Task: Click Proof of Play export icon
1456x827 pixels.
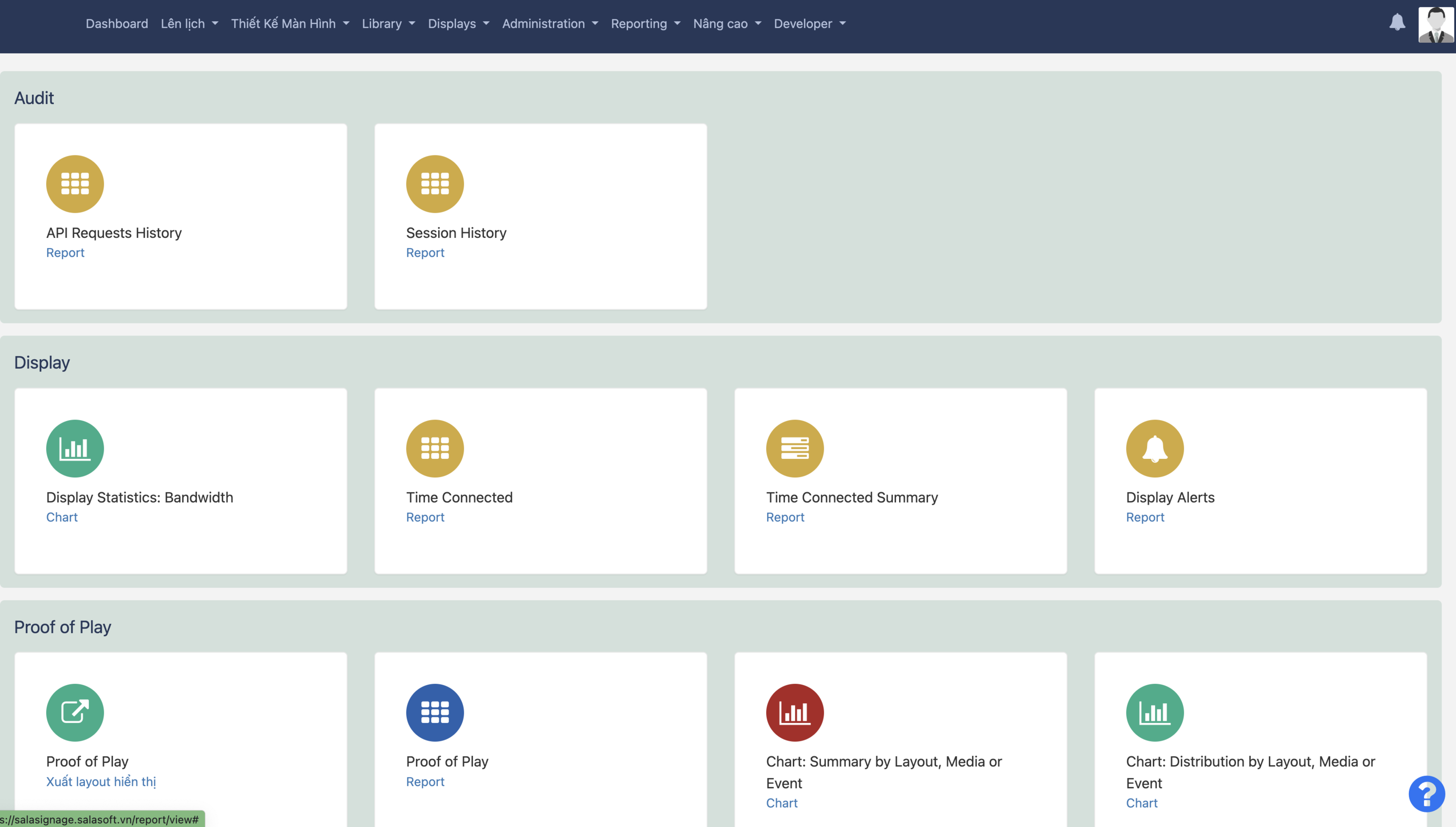Action: [x=75, y=712]
